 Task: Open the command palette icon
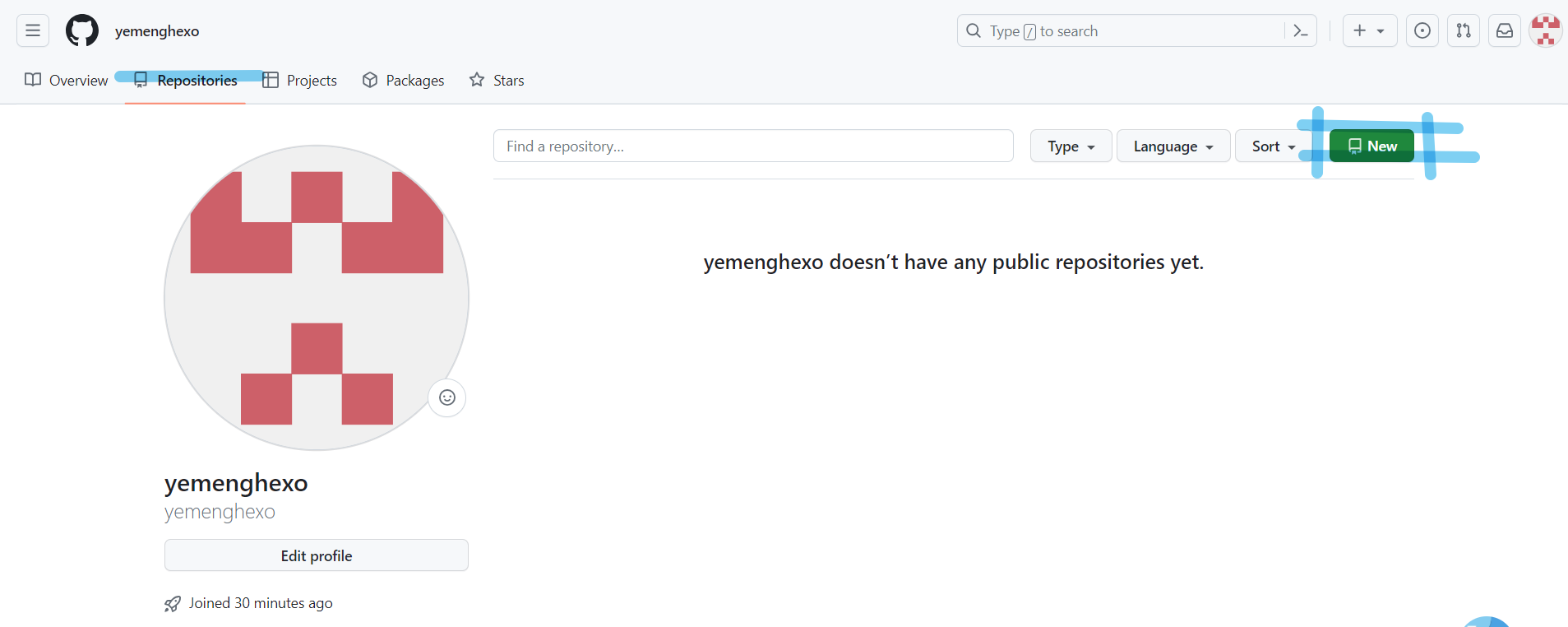click(1301, 31)
